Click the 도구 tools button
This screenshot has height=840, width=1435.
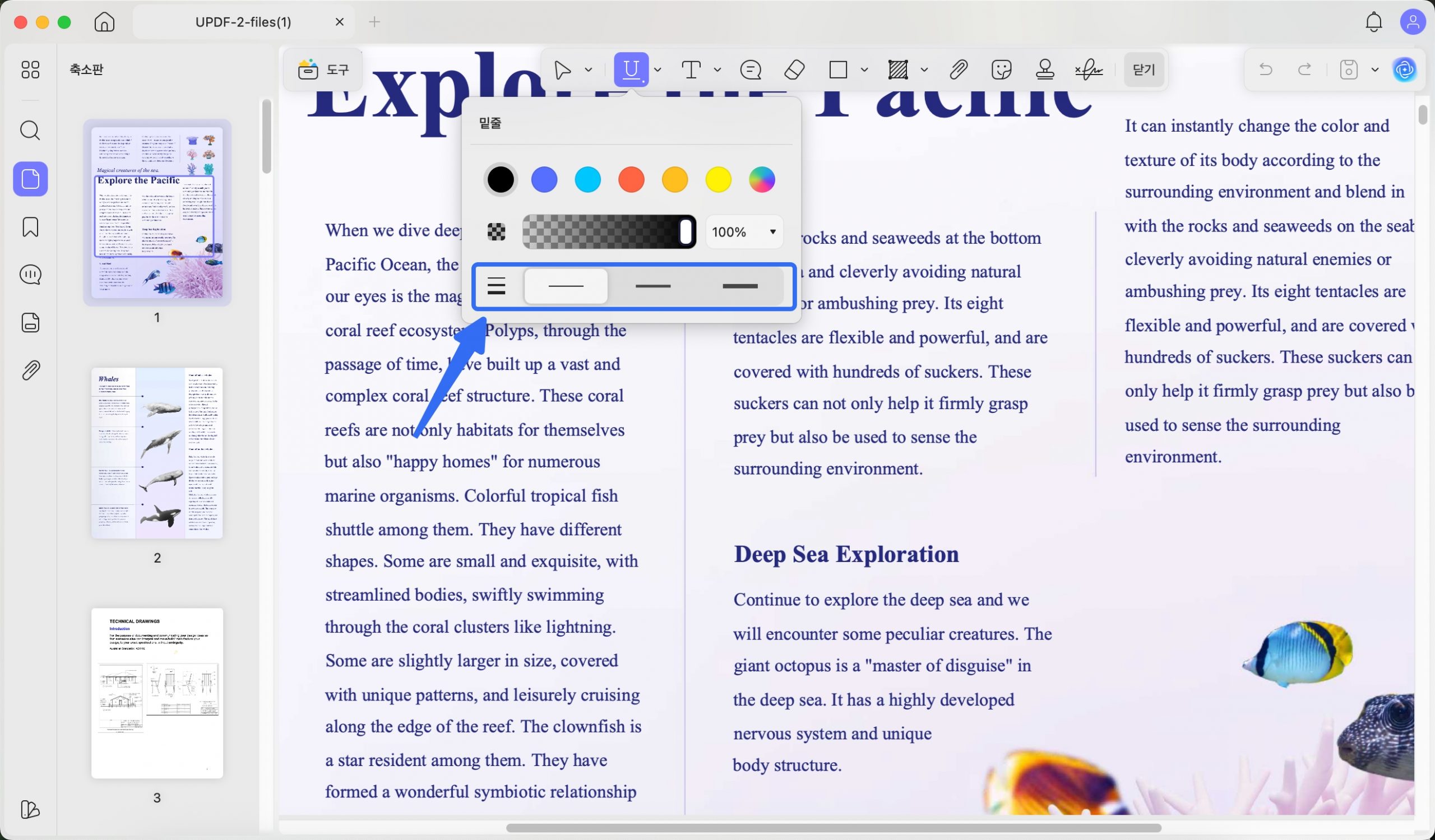click(323, 70)
